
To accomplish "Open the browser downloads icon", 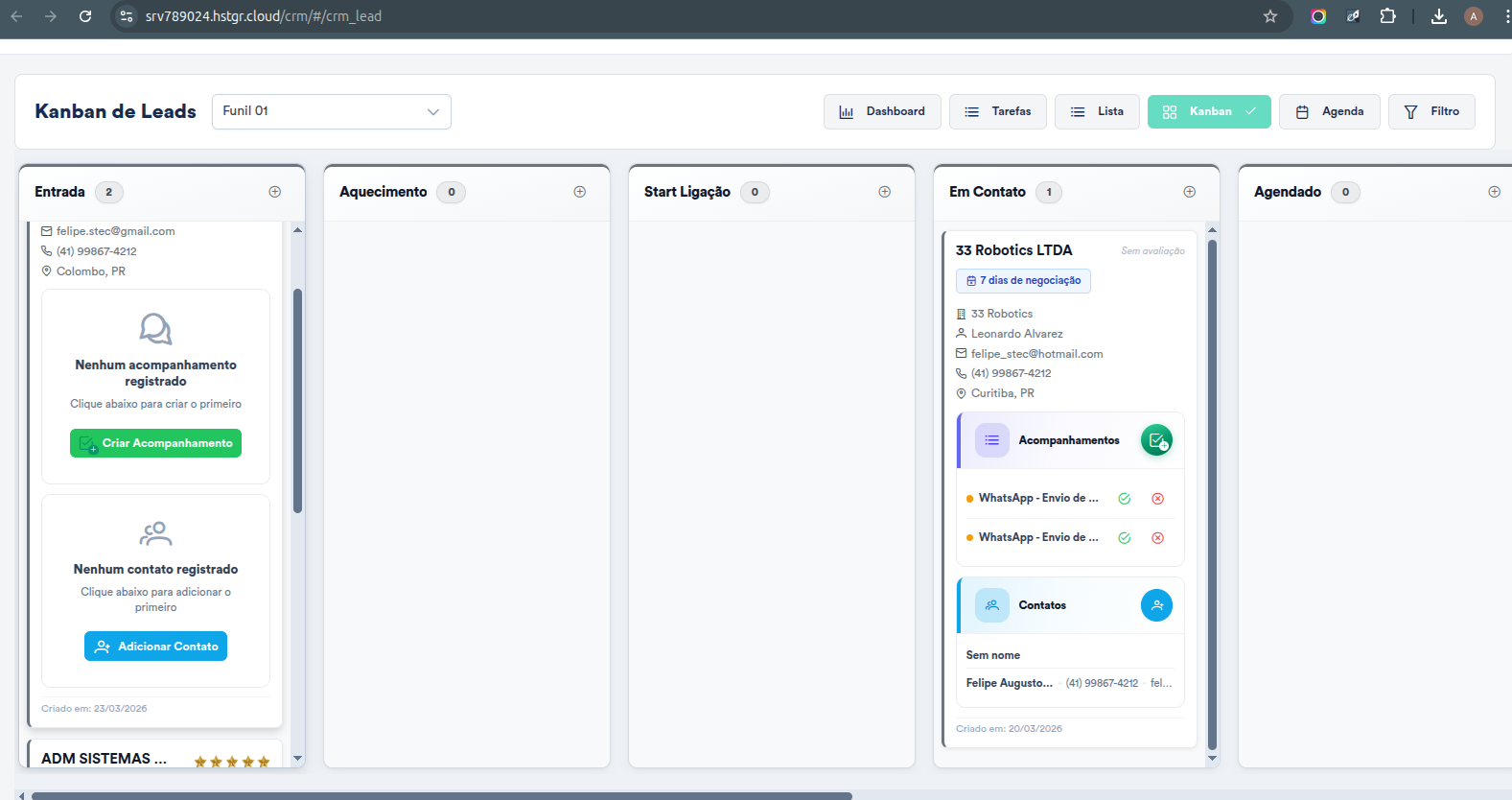I will [1439, 16].
